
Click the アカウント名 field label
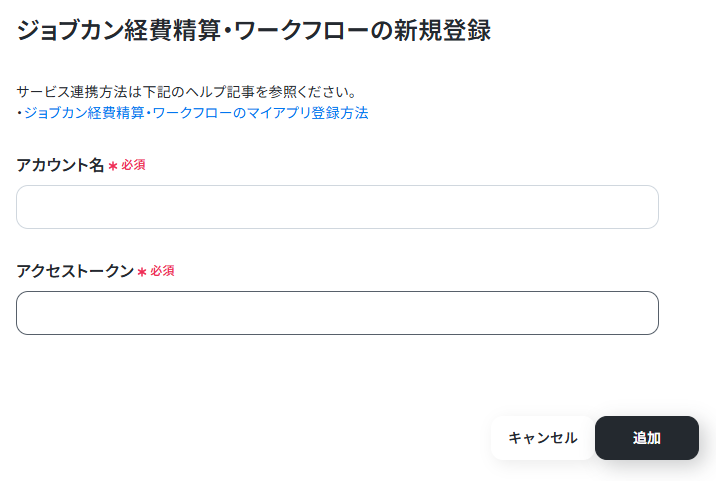pos(60,165)
